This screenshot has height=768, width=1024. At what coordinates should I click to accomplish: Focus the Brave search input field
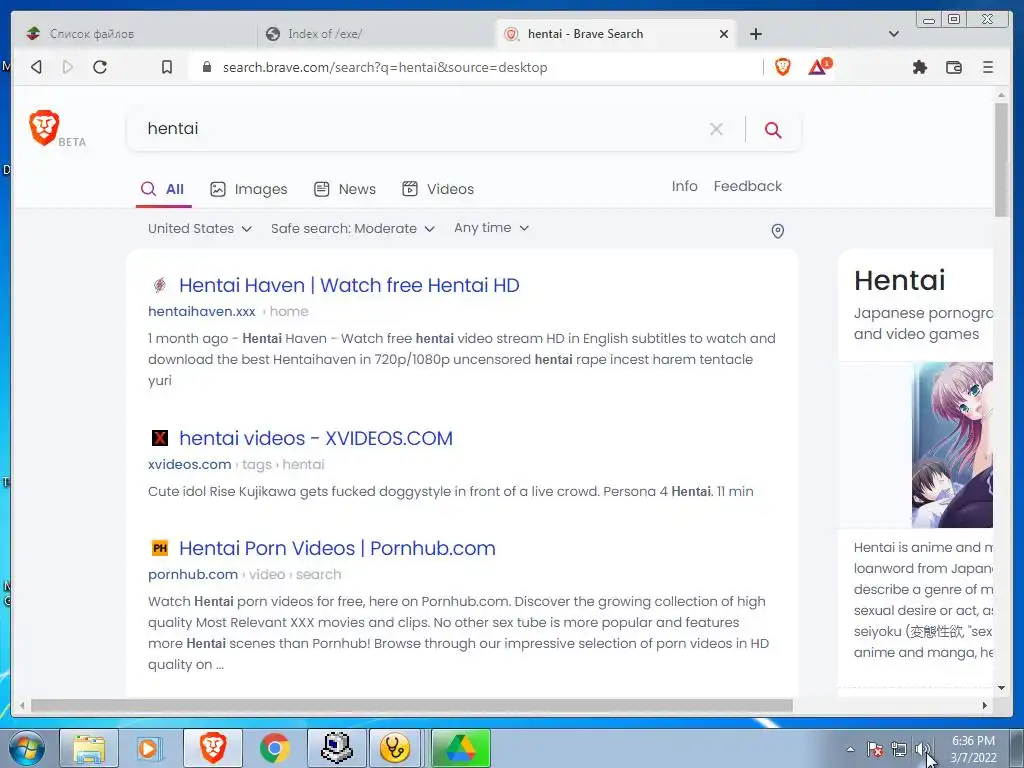pos(418,129)
